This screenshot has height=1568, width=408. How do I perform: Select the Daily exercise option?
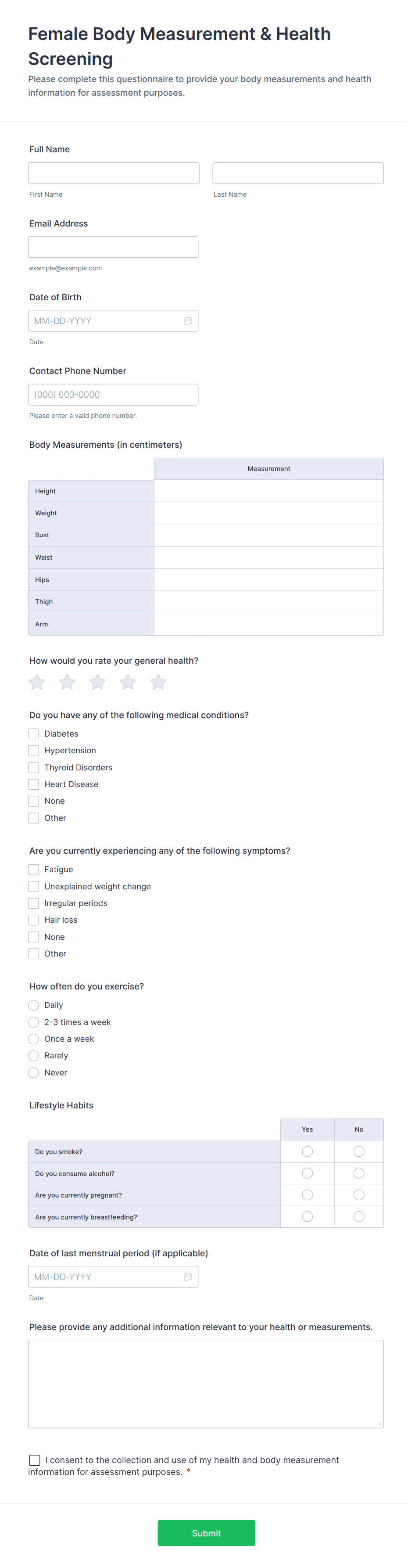tap(34, 1005)
